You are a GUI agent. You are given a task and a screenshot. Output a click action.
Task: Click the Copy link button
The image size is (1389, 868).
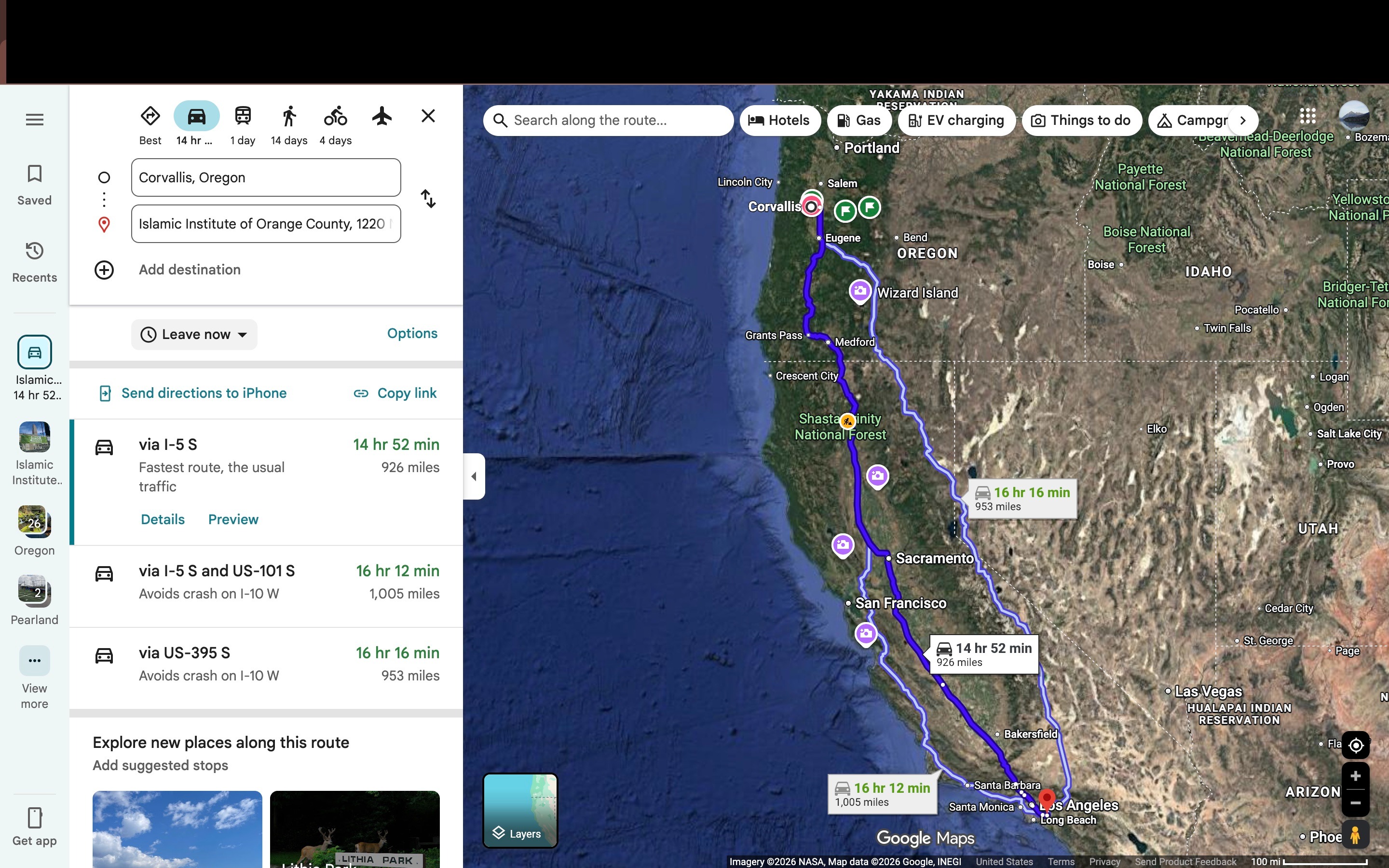pyautogui.click(x=395, y=393)
